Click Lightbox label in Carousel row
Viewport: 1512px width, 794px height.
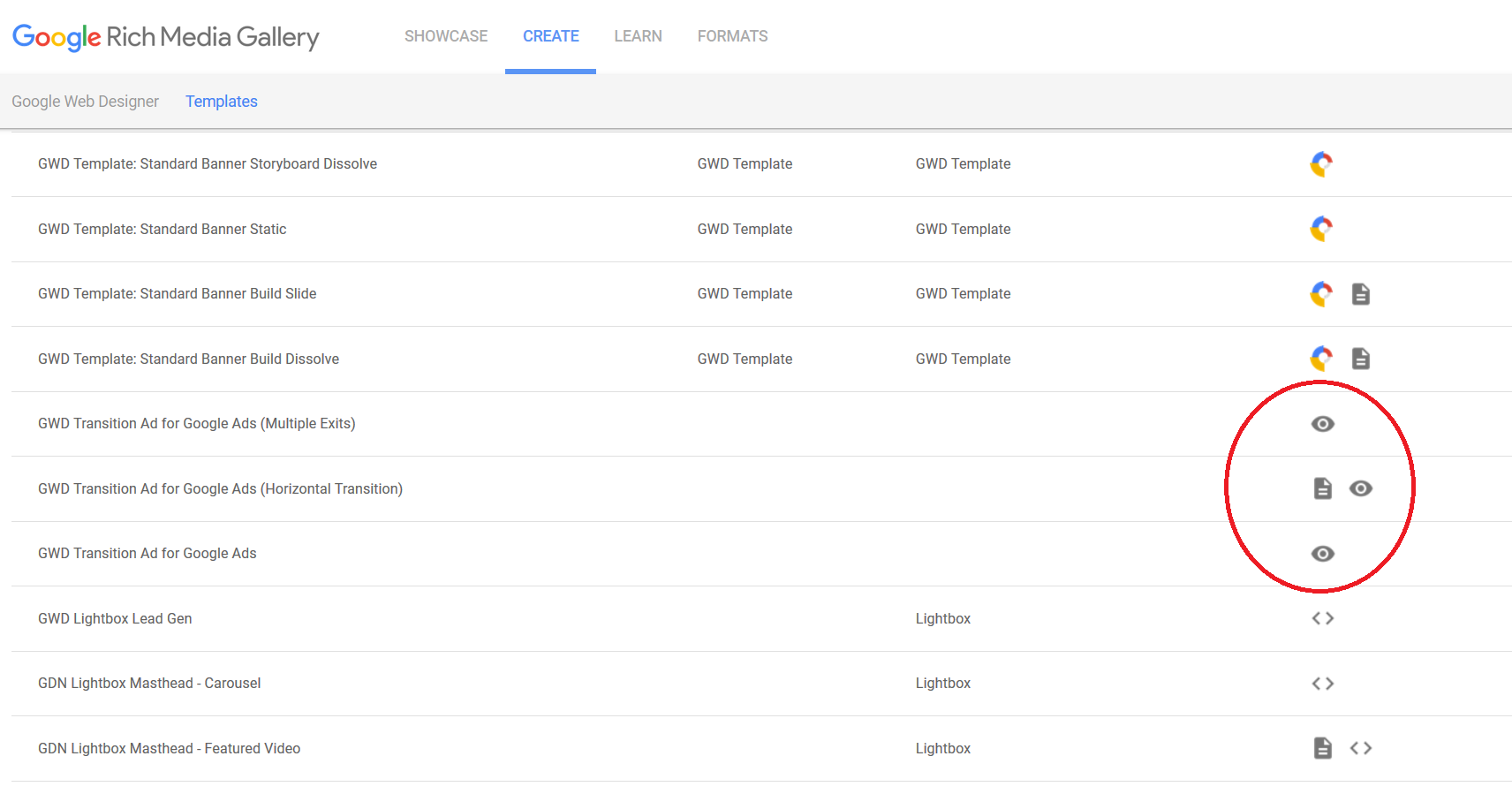tap(943, 684)
